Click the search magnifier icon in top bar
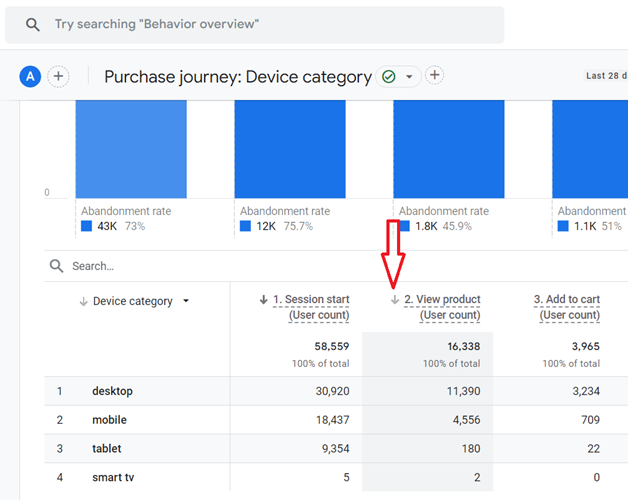This screenshot has height=500, width=628. [33, 24]
